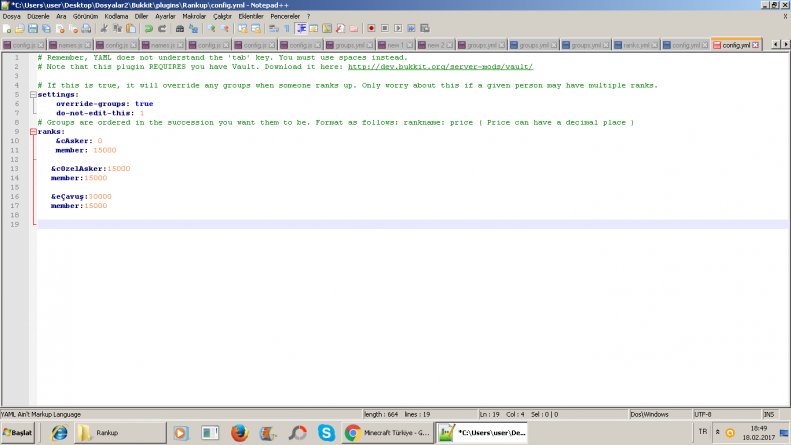Viewport: 791px width, 445px height.
Task: Undo the last edit via toolbar
Action: coord(148,29)
